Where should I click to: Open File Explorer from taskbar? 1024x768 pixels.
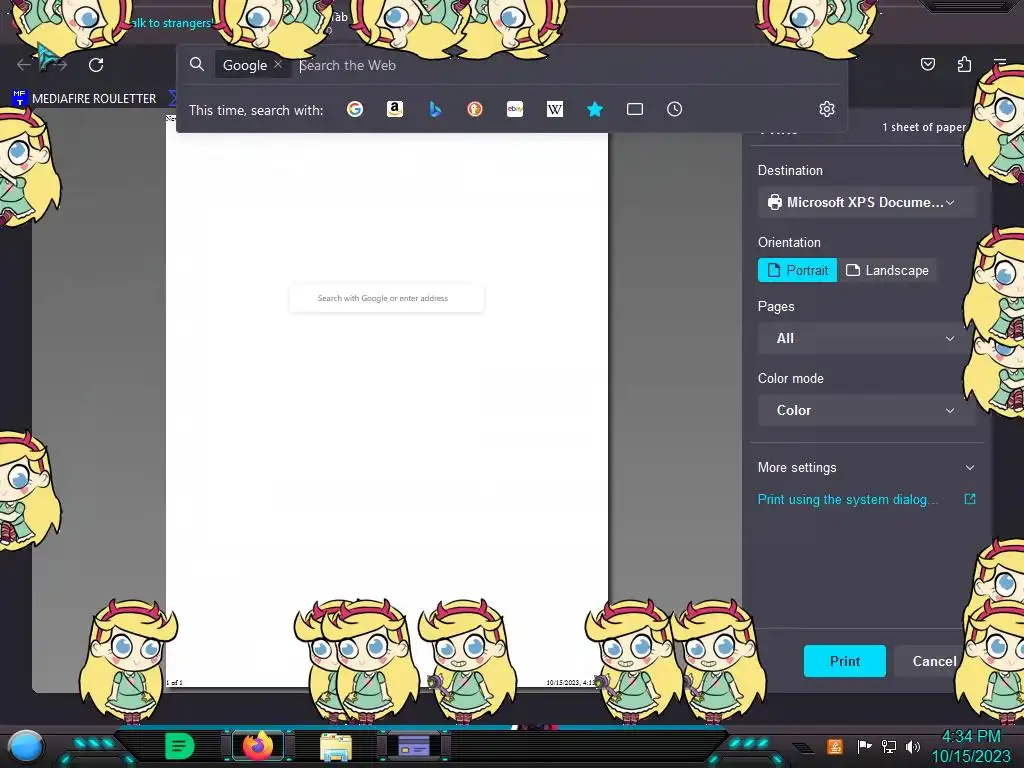[x=336, y=746]
